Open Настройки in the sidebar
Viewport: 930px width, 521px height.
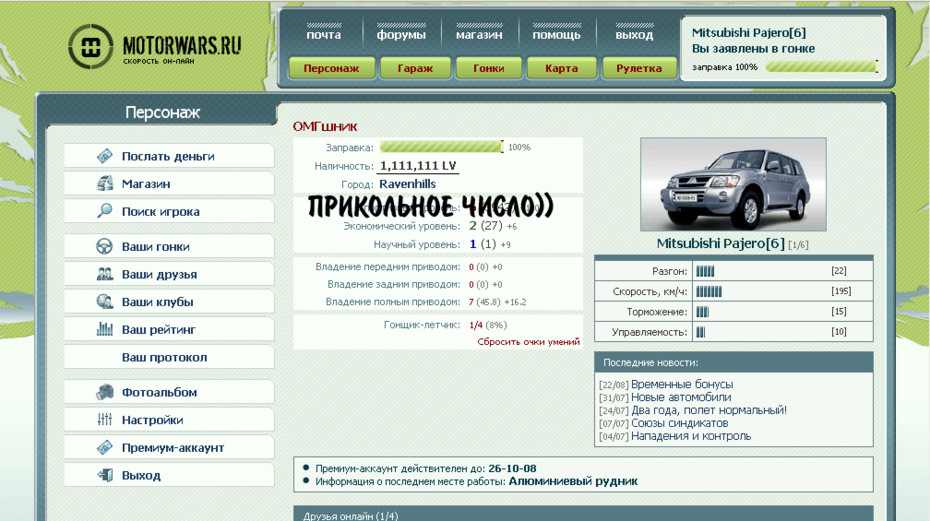[x=169, y=420]
